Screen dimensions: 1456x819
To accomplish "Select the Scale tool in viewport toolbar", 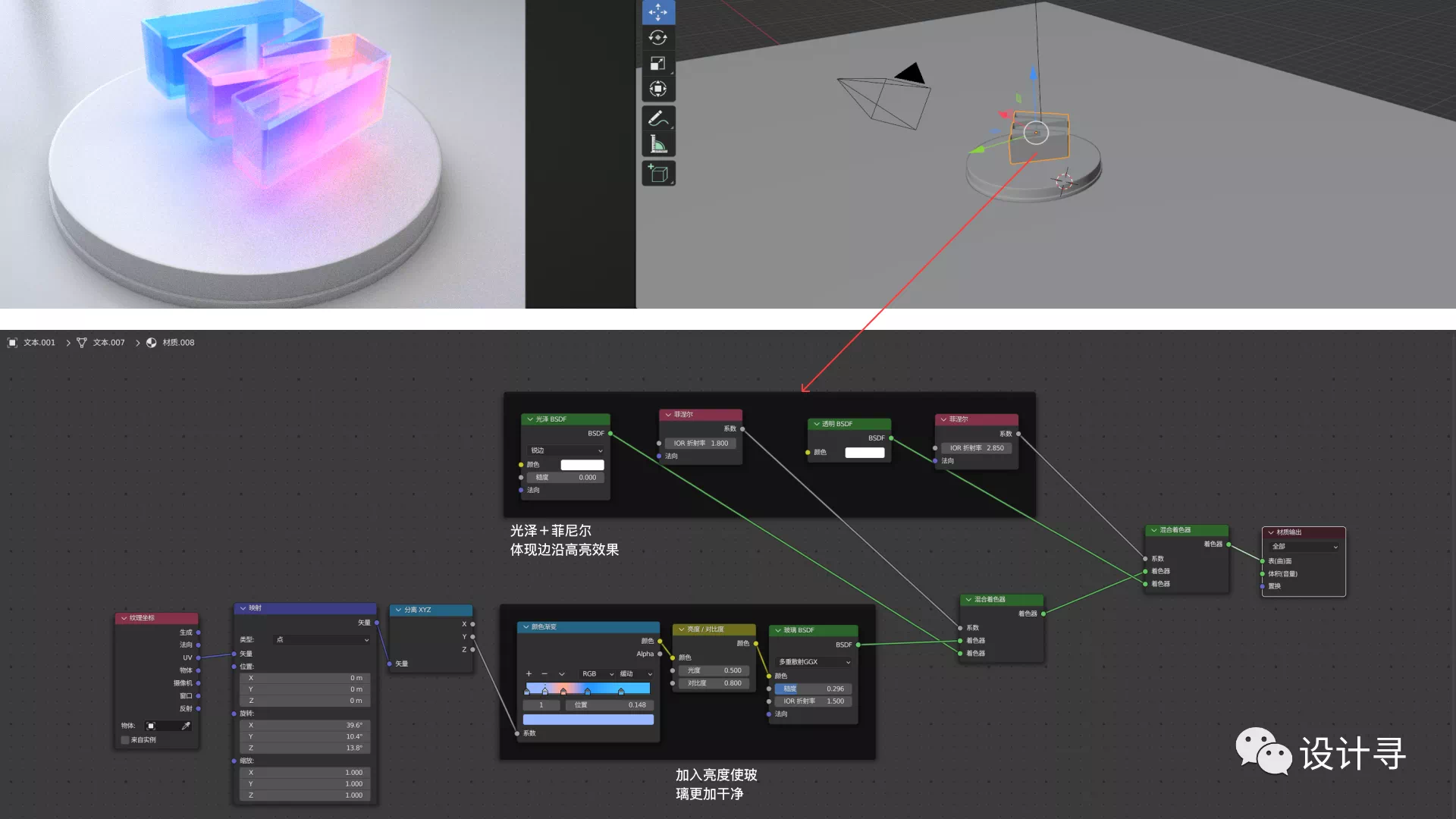I will (x=657, y=64).
